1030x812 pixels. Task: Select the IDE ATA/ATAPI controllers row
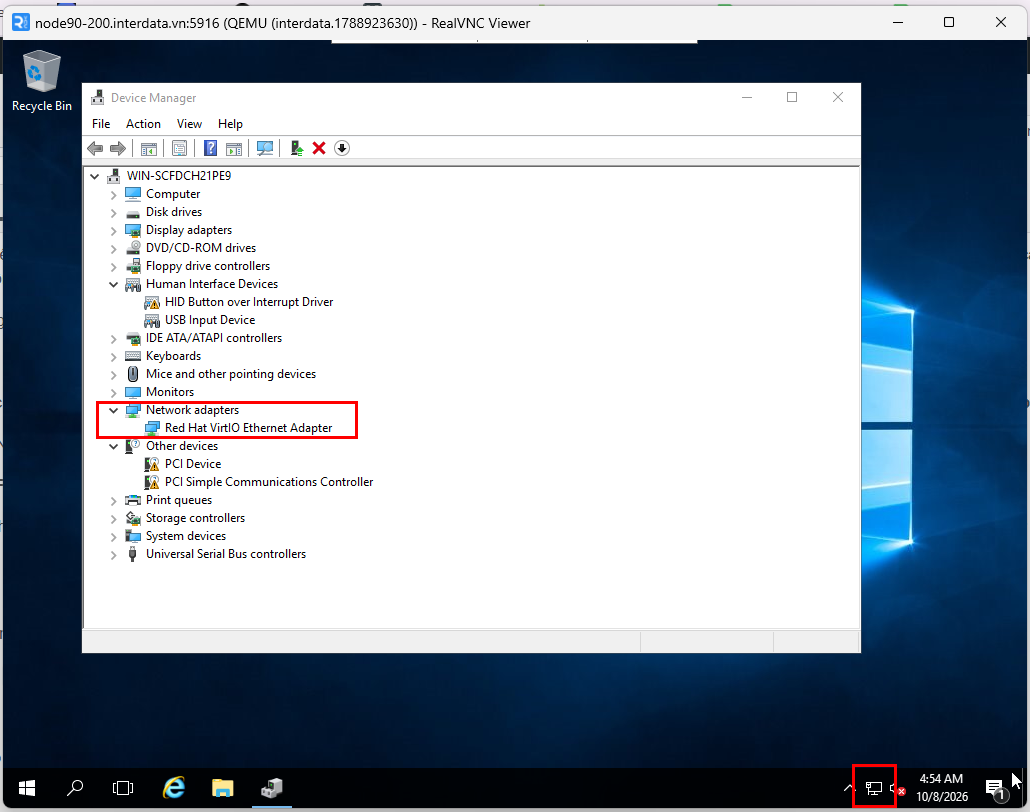point(213,338)
